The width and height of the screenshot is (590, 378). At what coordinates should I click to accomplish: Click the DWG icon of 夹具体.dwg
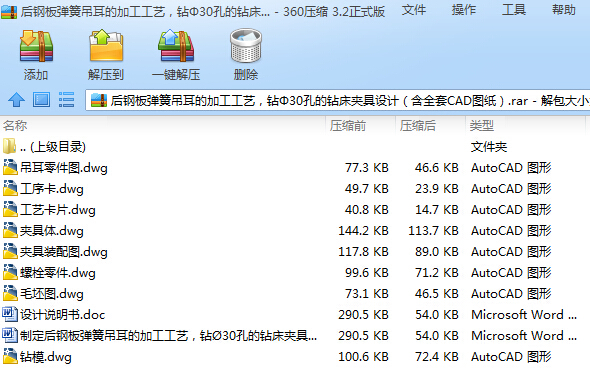point(10,231)
